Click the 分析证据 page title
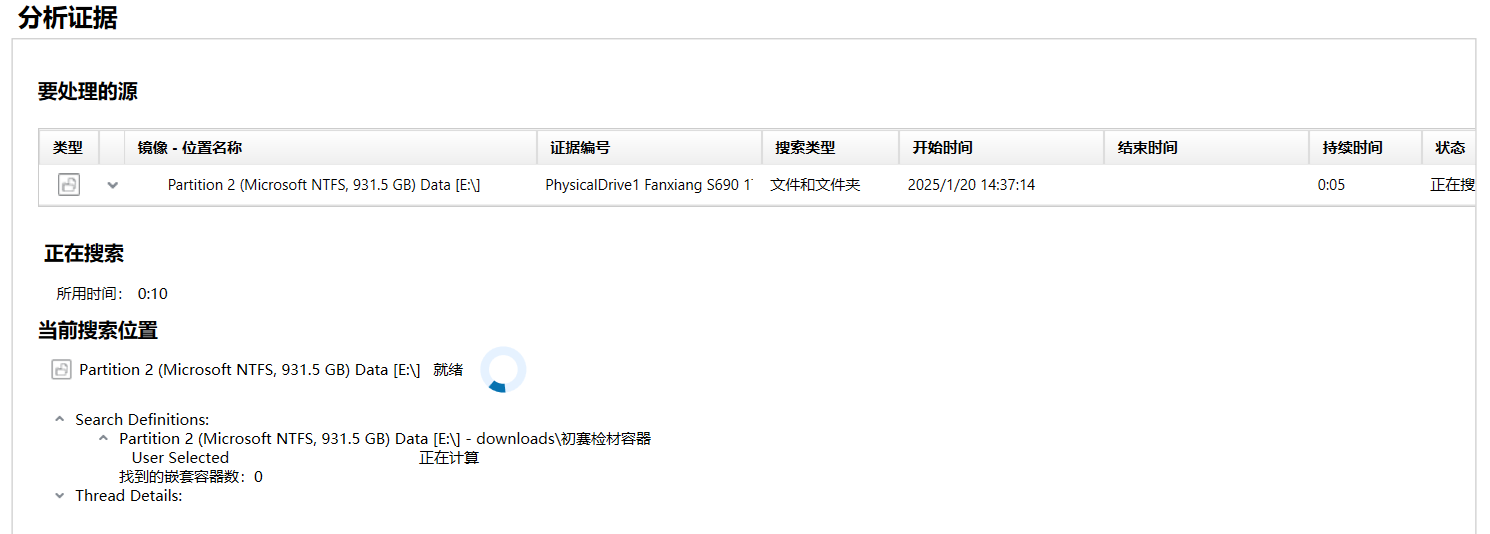This screenshot has width=1490, height=534. click(68, 17)
